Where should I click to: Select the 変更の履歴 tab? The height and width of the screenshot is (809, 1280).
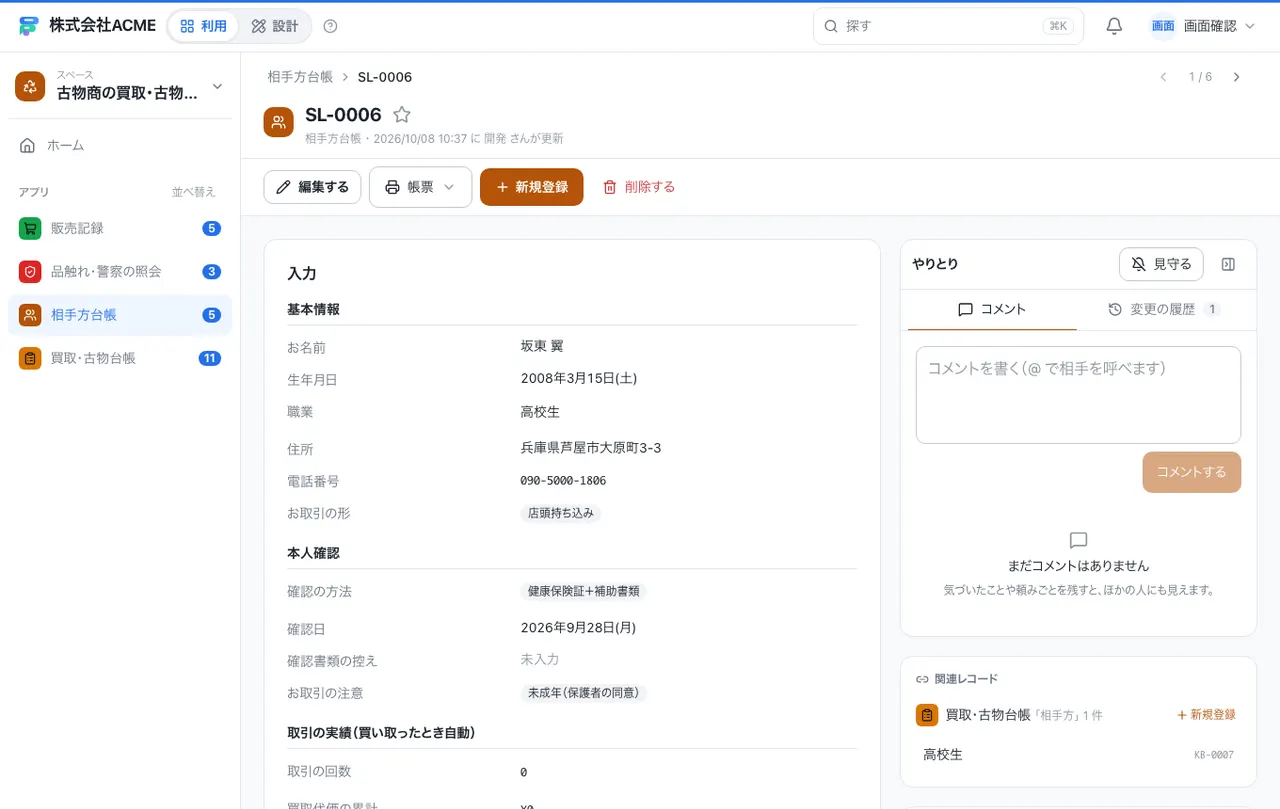point(1164,310)
